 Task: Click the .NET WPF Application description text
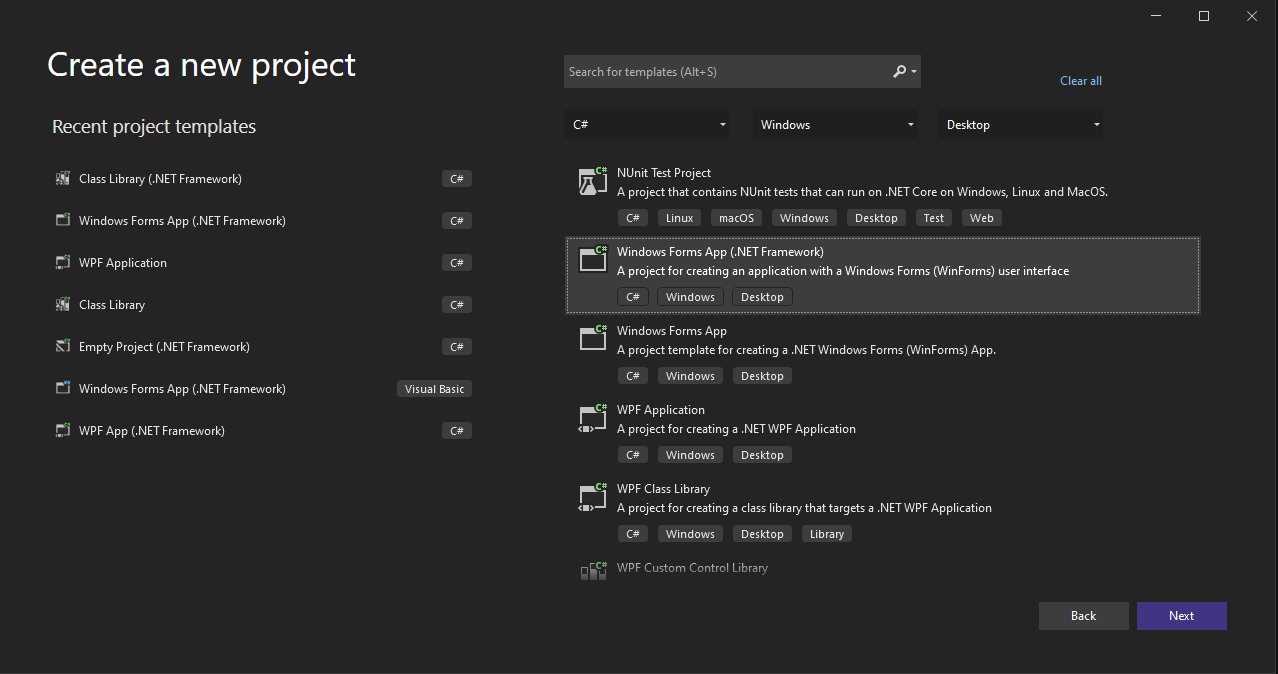[x=736, y=429]
